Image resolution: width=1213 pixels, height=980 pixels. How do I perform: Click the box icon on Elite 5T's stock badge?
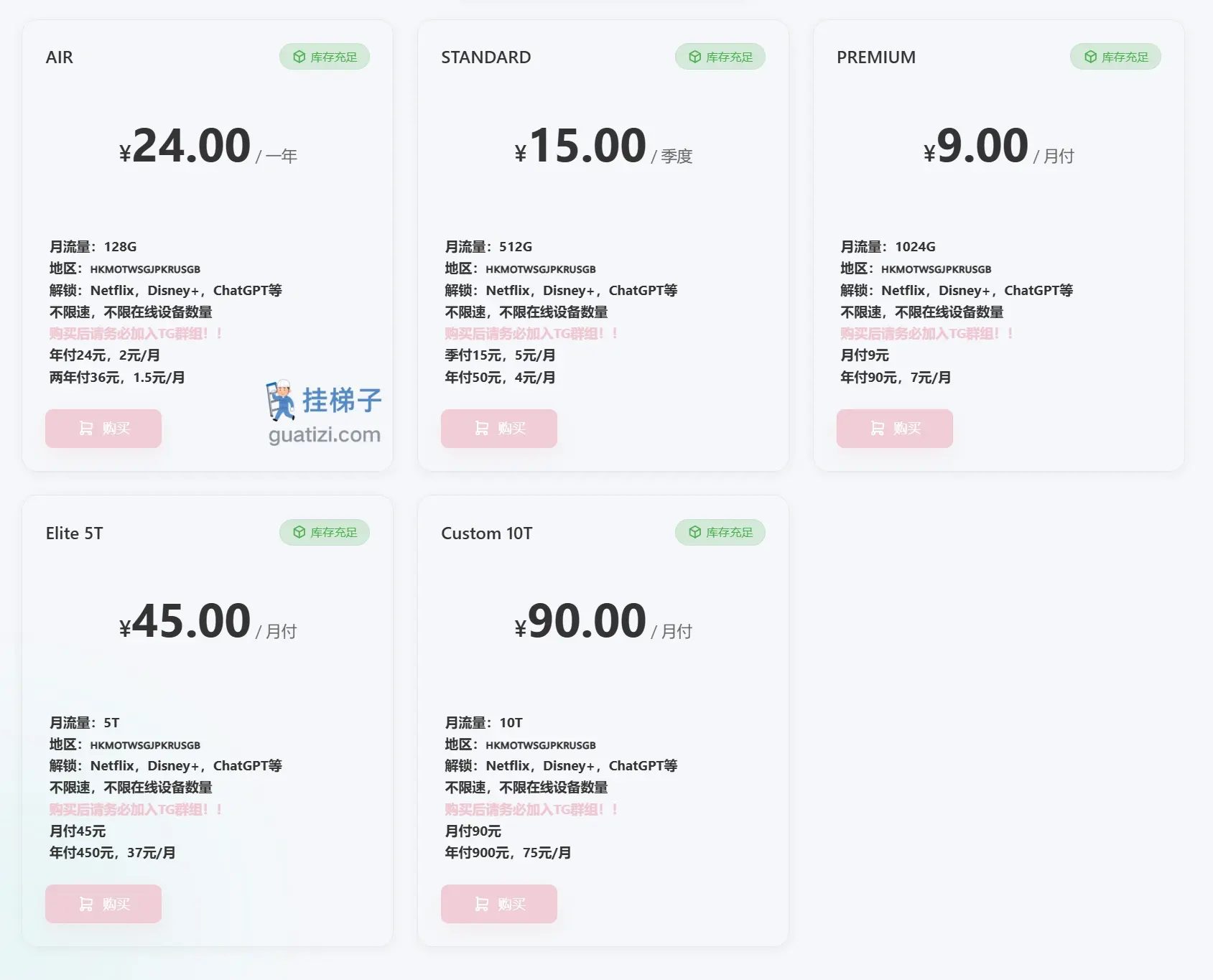tap(299, 532)
